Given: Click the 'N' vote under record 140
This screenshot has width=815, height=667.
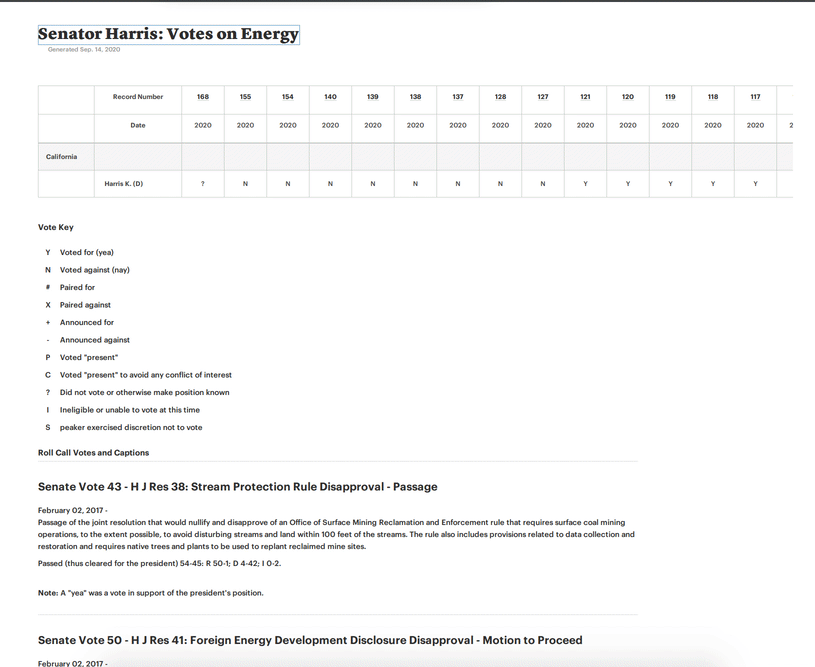Looking at the screenshot, I should [331, 184].
